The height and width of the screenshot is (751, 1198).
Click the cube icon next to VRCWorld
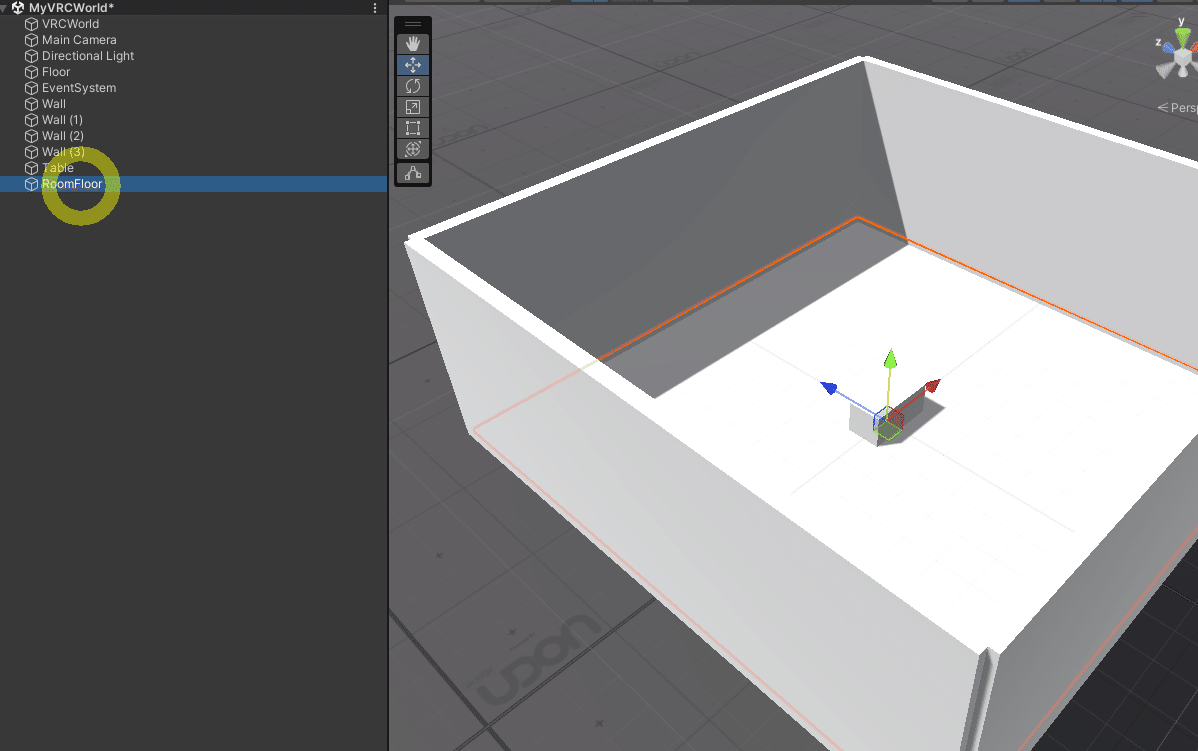point(31,24)
